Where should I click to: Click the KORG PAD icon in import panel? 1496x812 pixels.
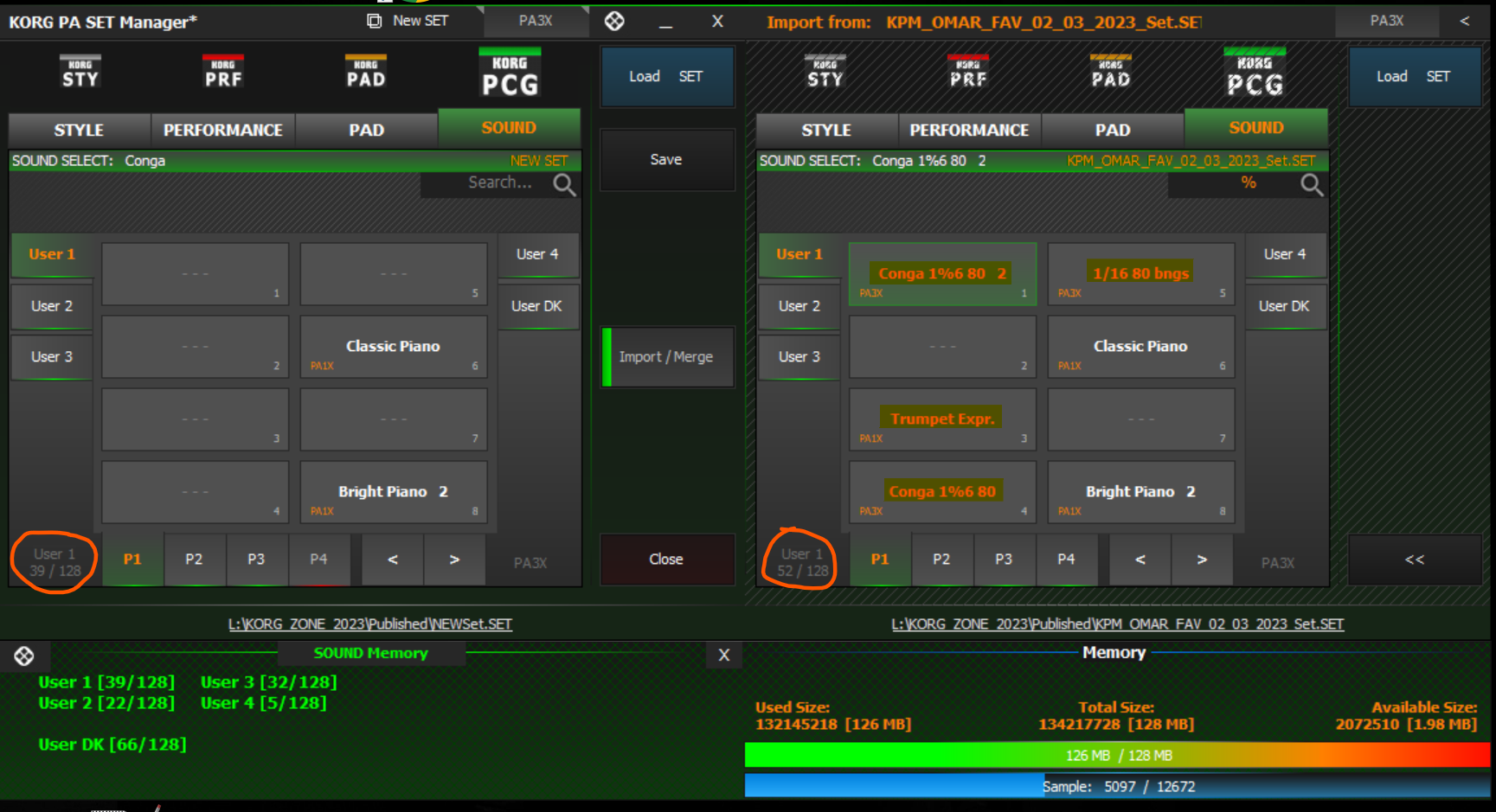[x=1111, y=72]
